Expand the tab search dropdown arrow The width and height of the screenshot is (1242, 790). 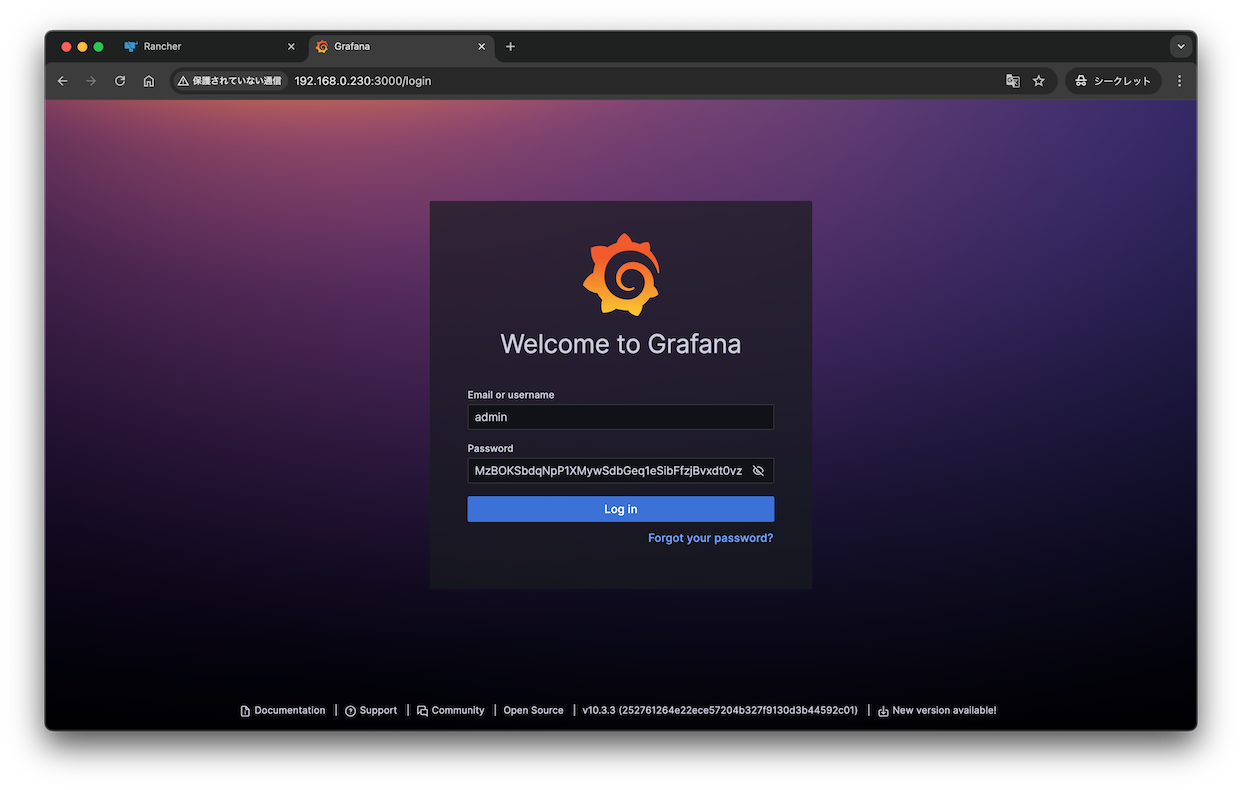tap(1181, 47)
